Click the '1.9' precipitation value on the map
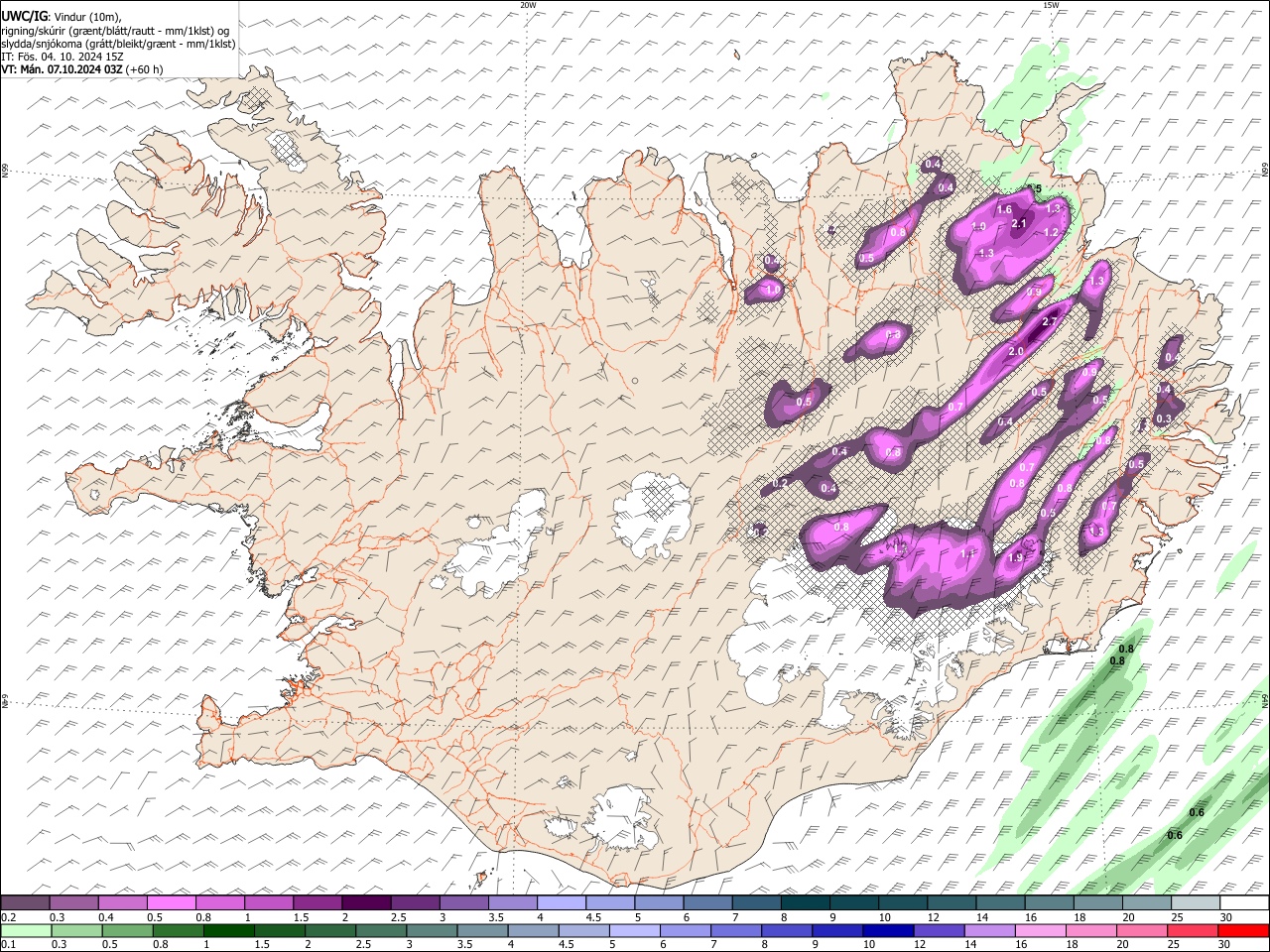This screenshot has height=952, width=1270. tap(1015, 558)
